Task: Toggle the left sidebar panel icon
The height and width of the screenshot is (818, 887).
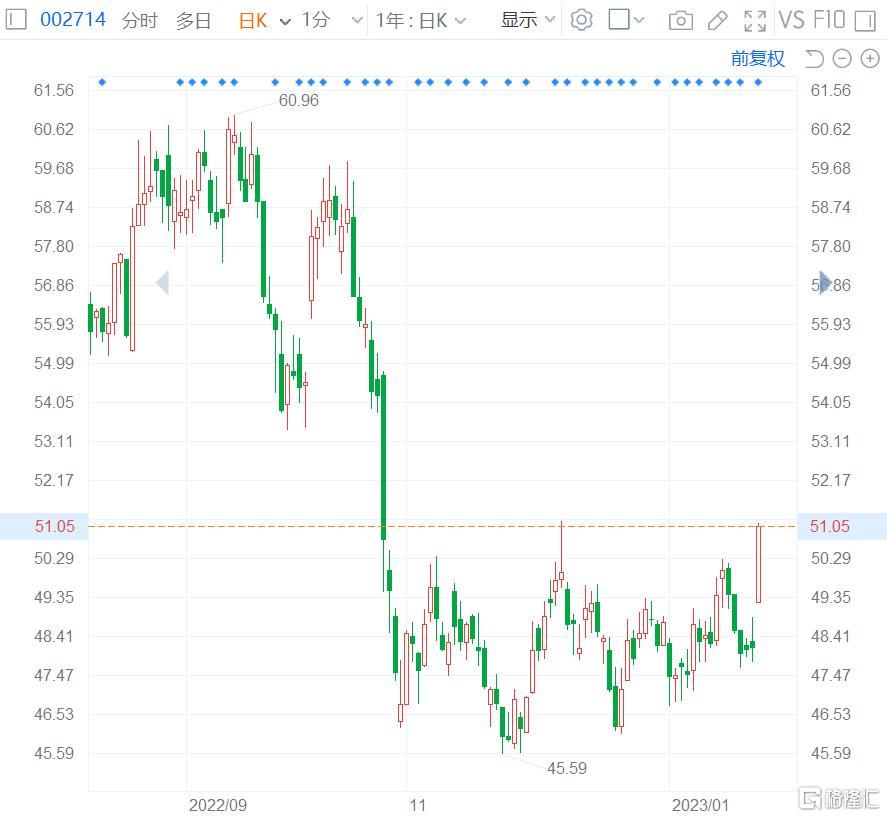Action: point(15,20)
